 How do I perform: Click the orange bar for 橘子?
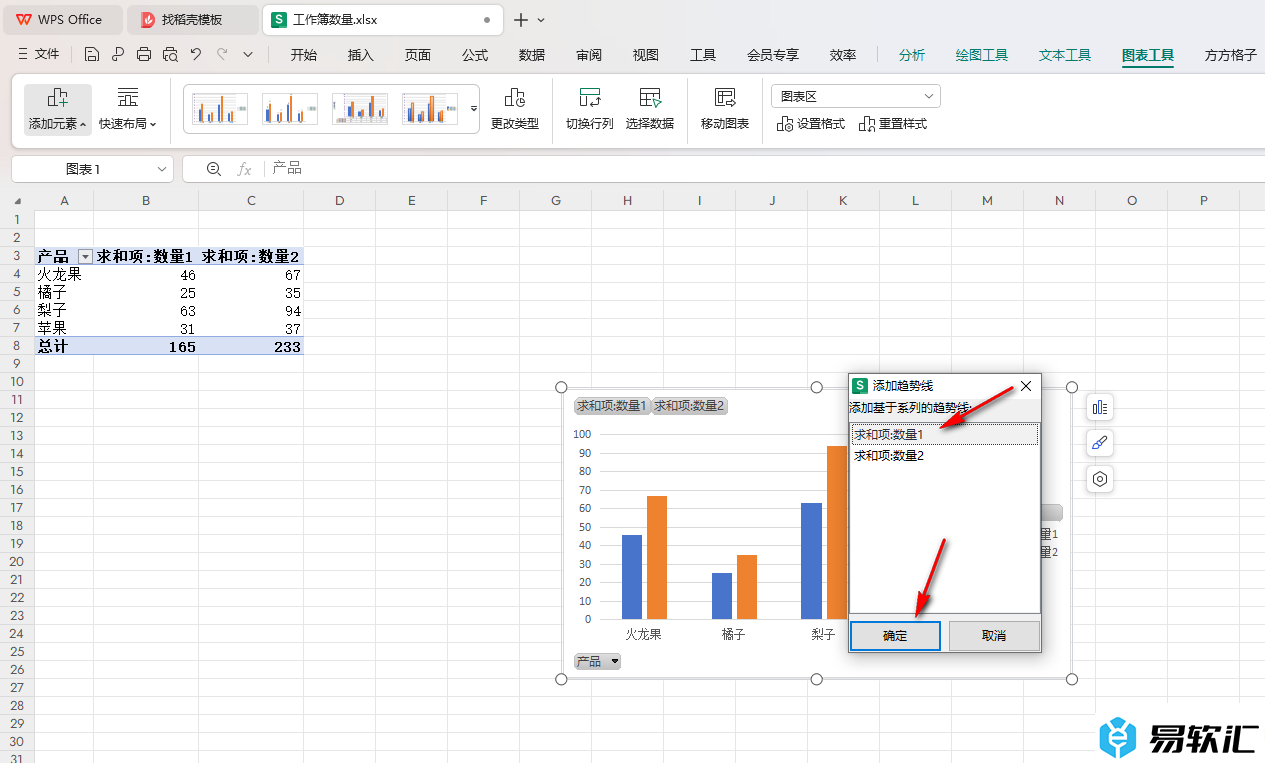pyautogui.click(x=747, y=587)
